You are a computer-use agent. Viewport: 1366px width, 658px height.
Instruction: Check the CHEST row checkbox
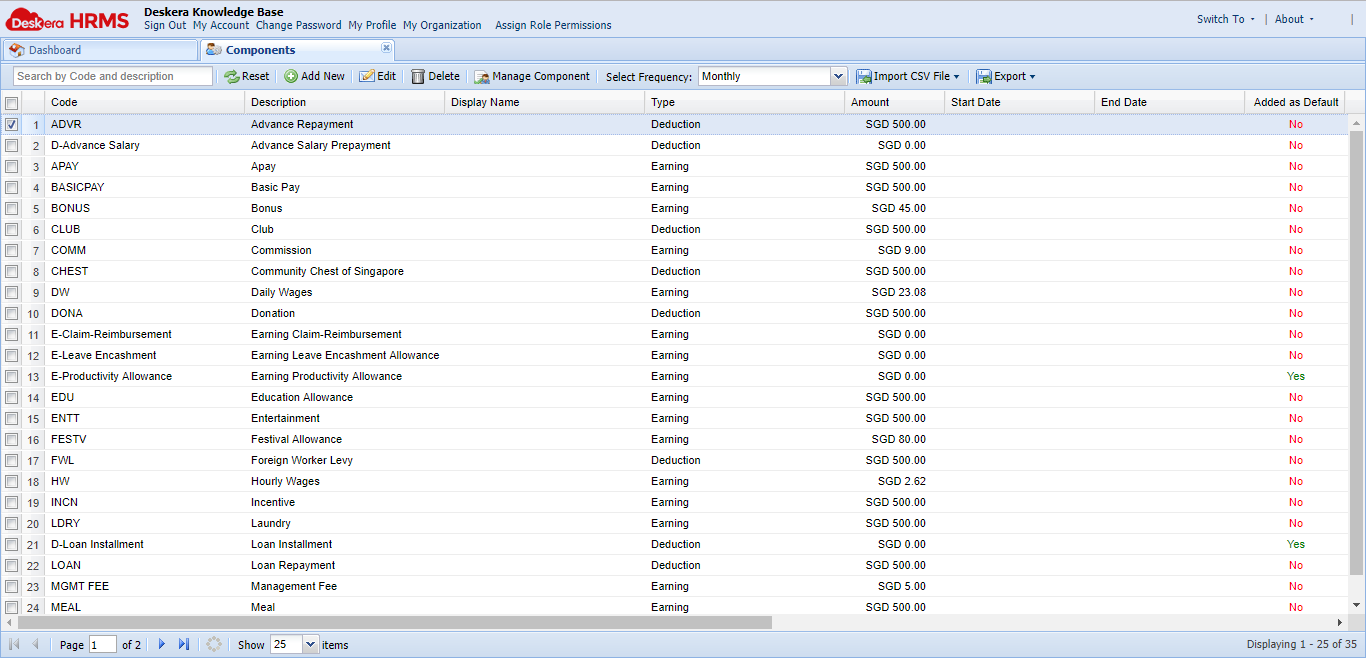11,272
